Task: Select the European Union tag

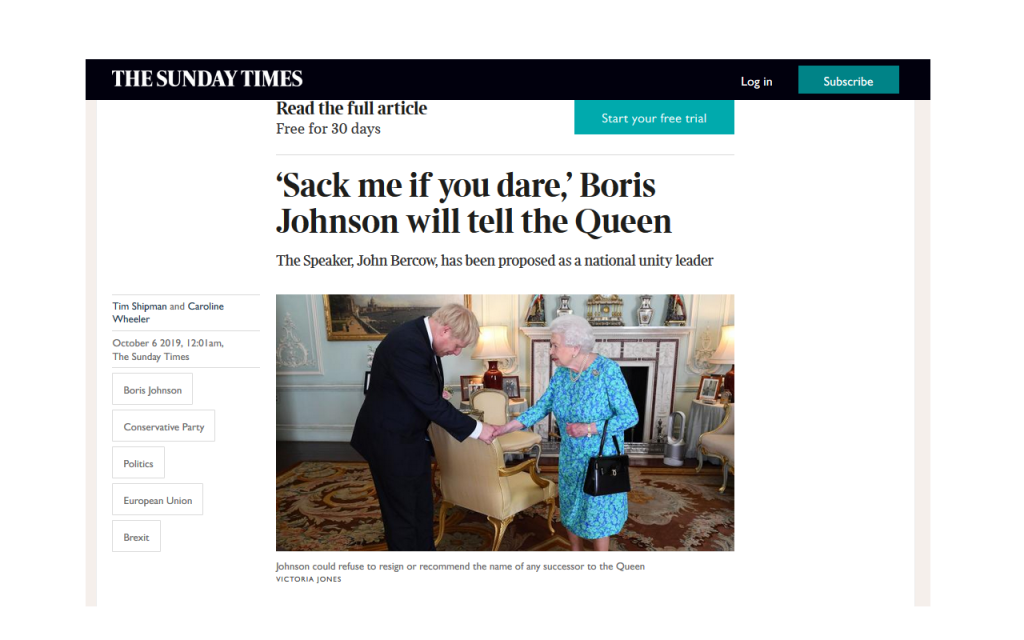Action: tap(157, 500)
